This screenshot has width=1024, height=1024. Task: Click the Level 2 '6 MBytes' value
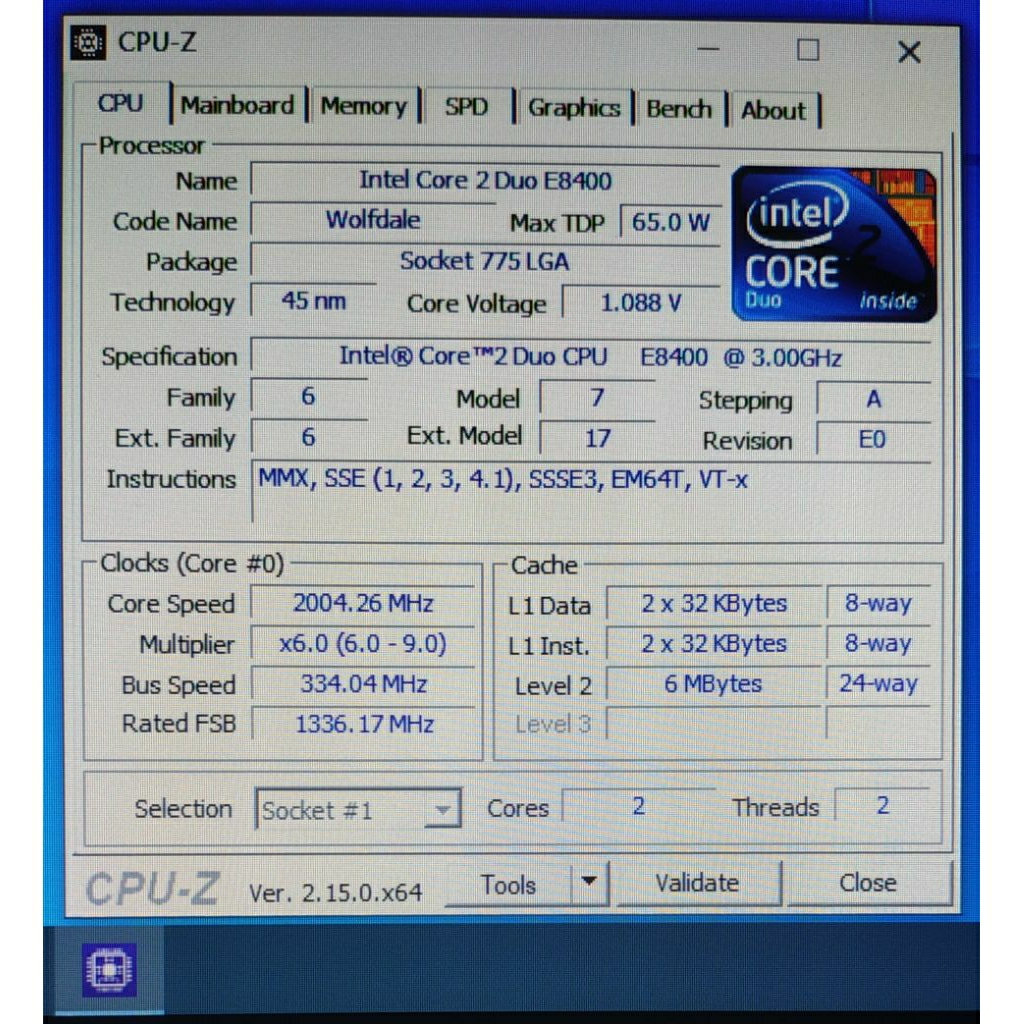point(714,684)
